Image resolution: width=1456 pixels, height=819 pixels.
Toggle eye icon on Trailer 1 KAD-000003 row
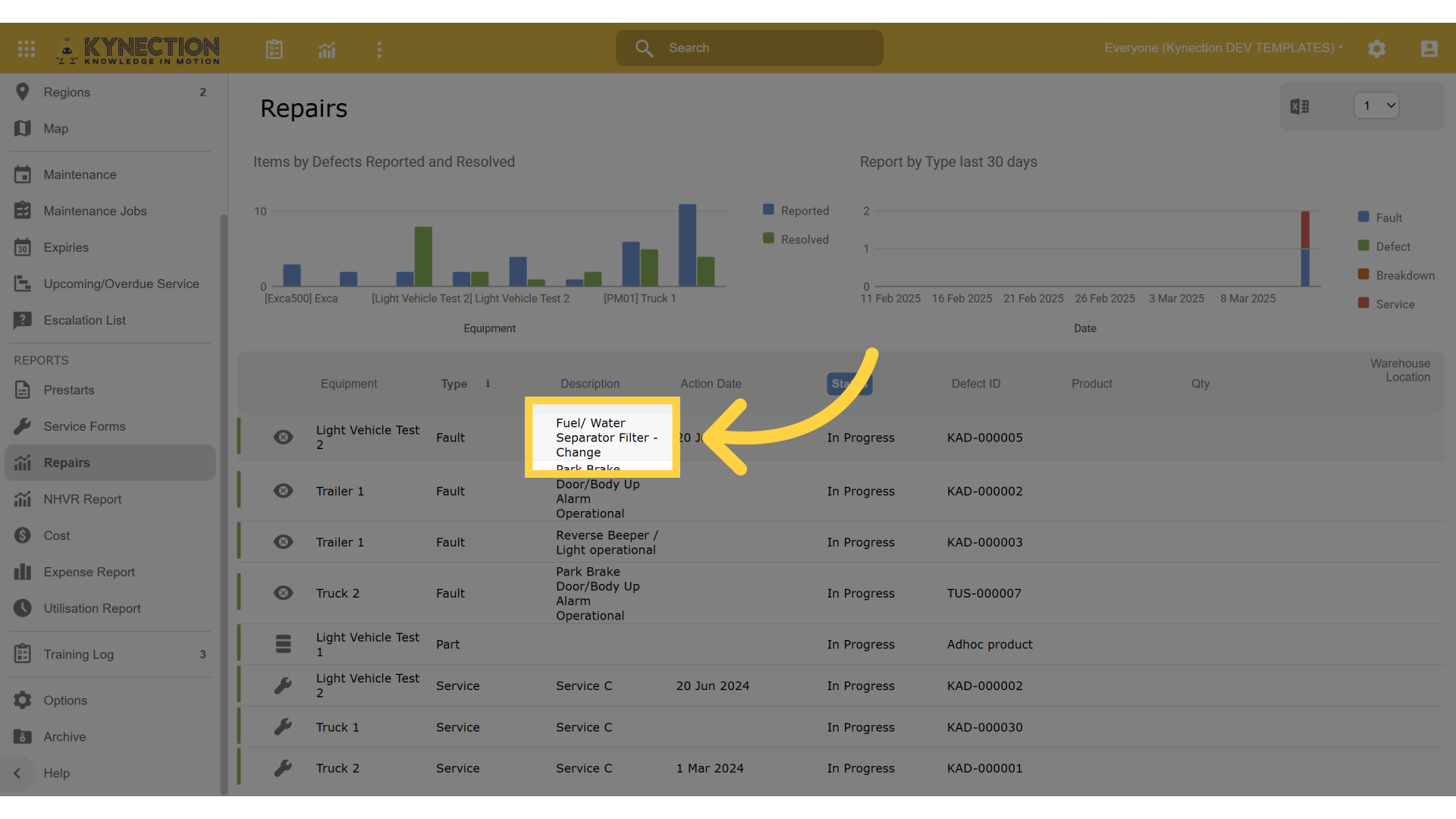click(x=283, y=542)
